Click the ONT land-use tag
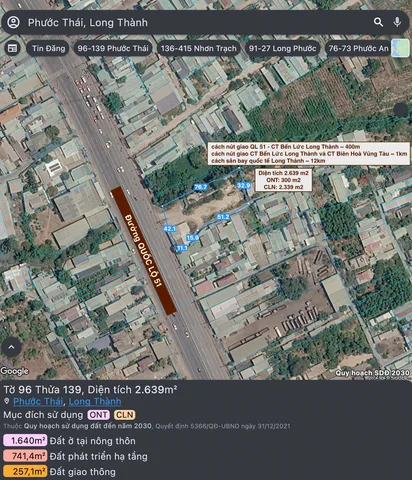This screenshot has width=412, height=480. pyautogui.click(x=98, y=415)
